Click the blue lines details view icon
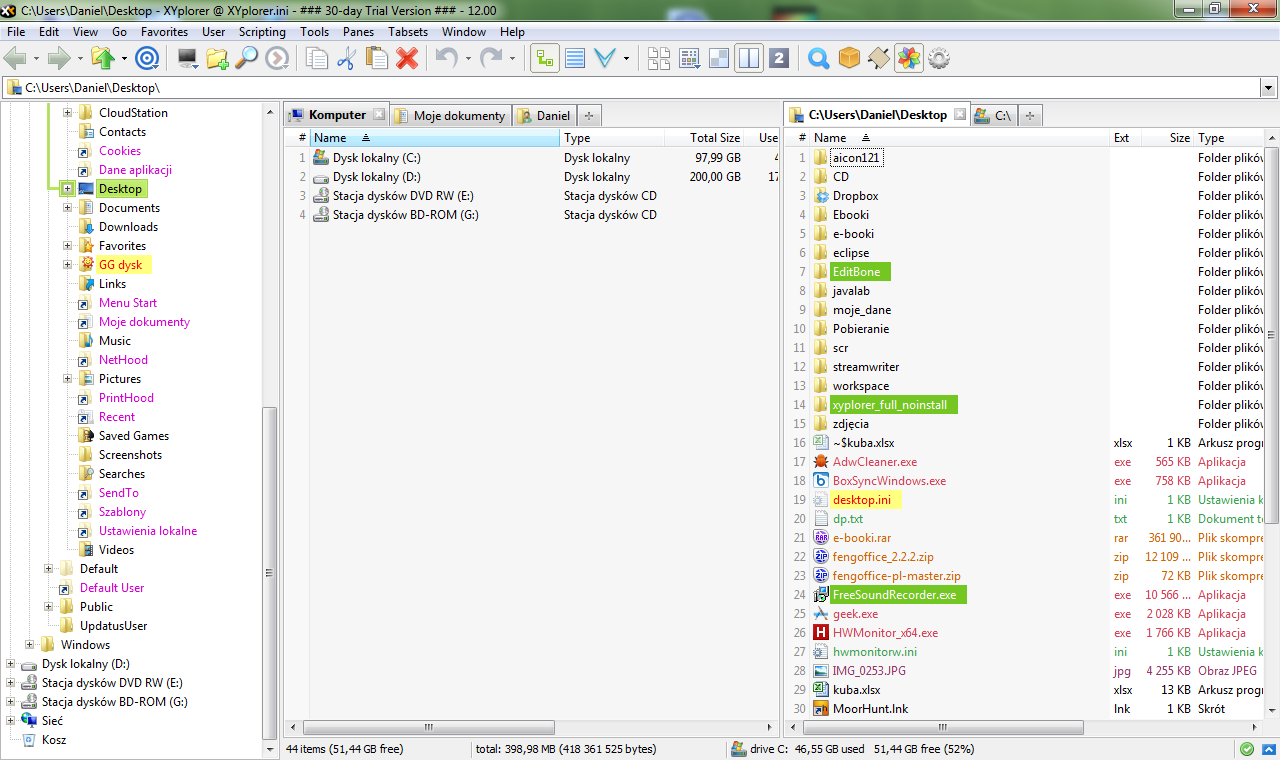 (x=575, y=59)
